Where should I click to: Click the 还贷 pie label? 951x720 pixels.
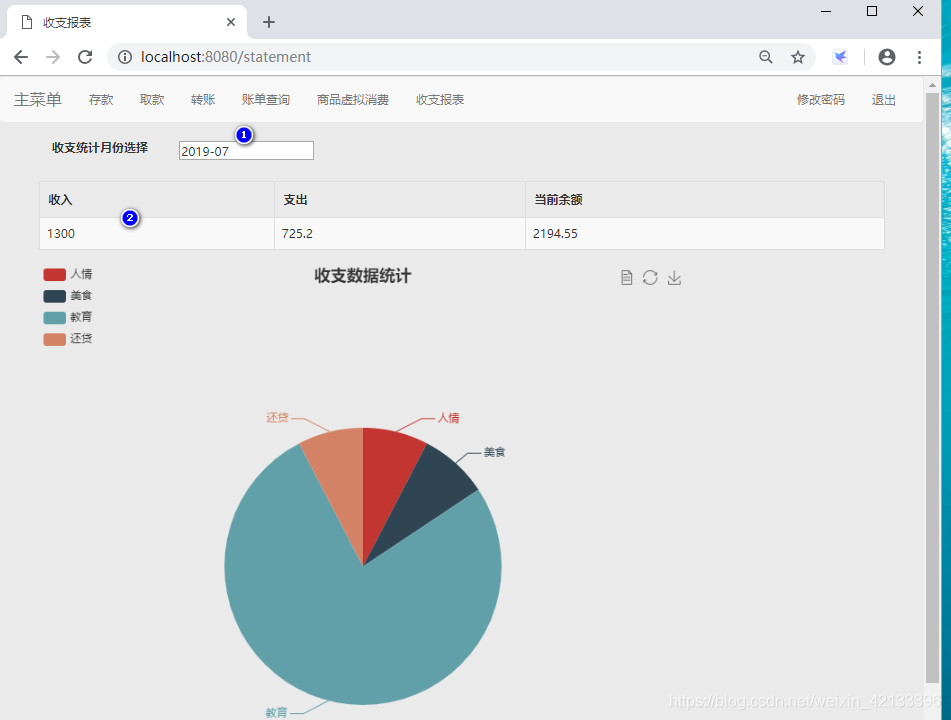(x=277, y=417)
